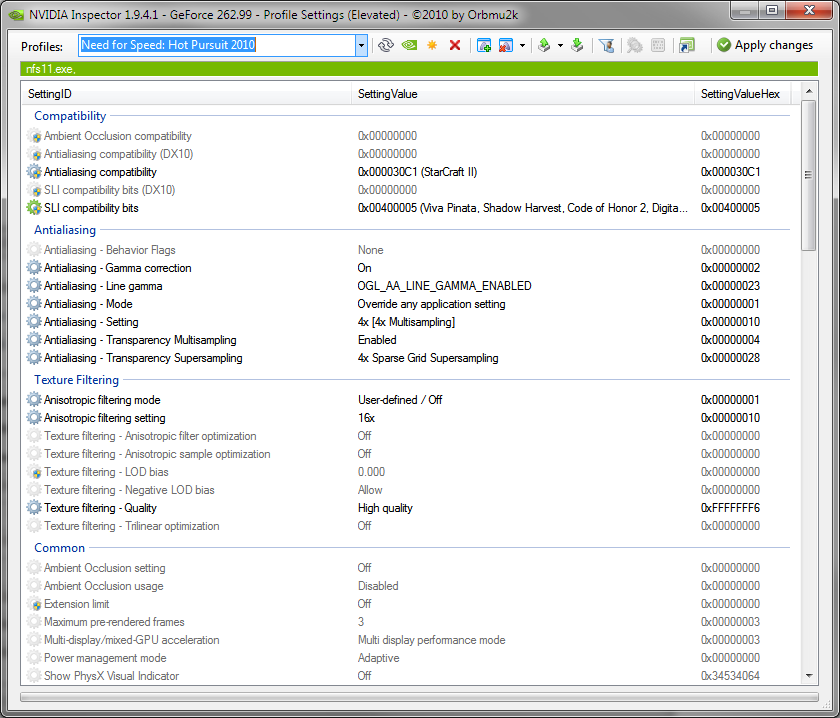
Task: Delete the profile using the red X
Action: [x=455, y=45]
